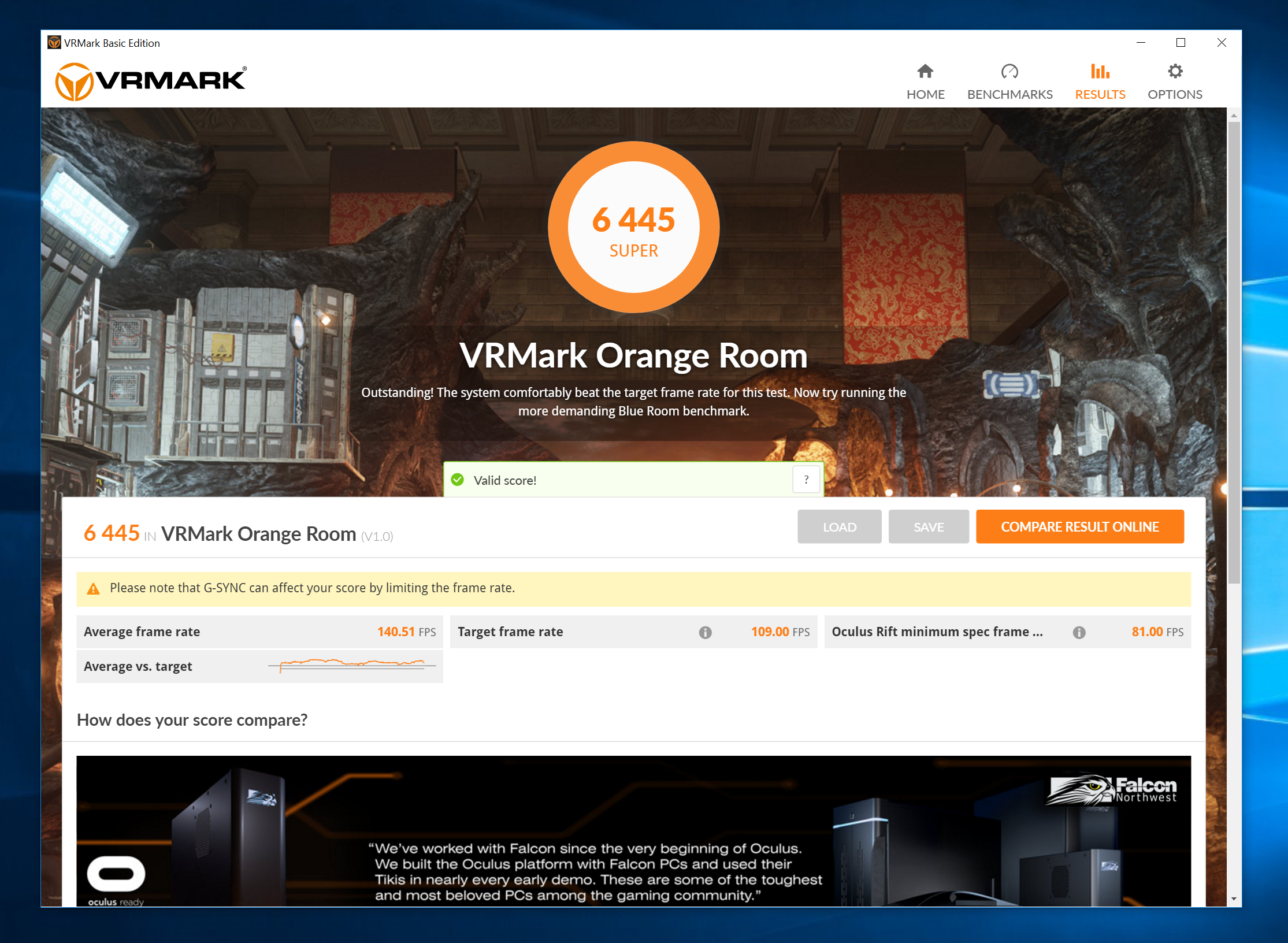Click the green valid score checkmark

click(458, 480)
